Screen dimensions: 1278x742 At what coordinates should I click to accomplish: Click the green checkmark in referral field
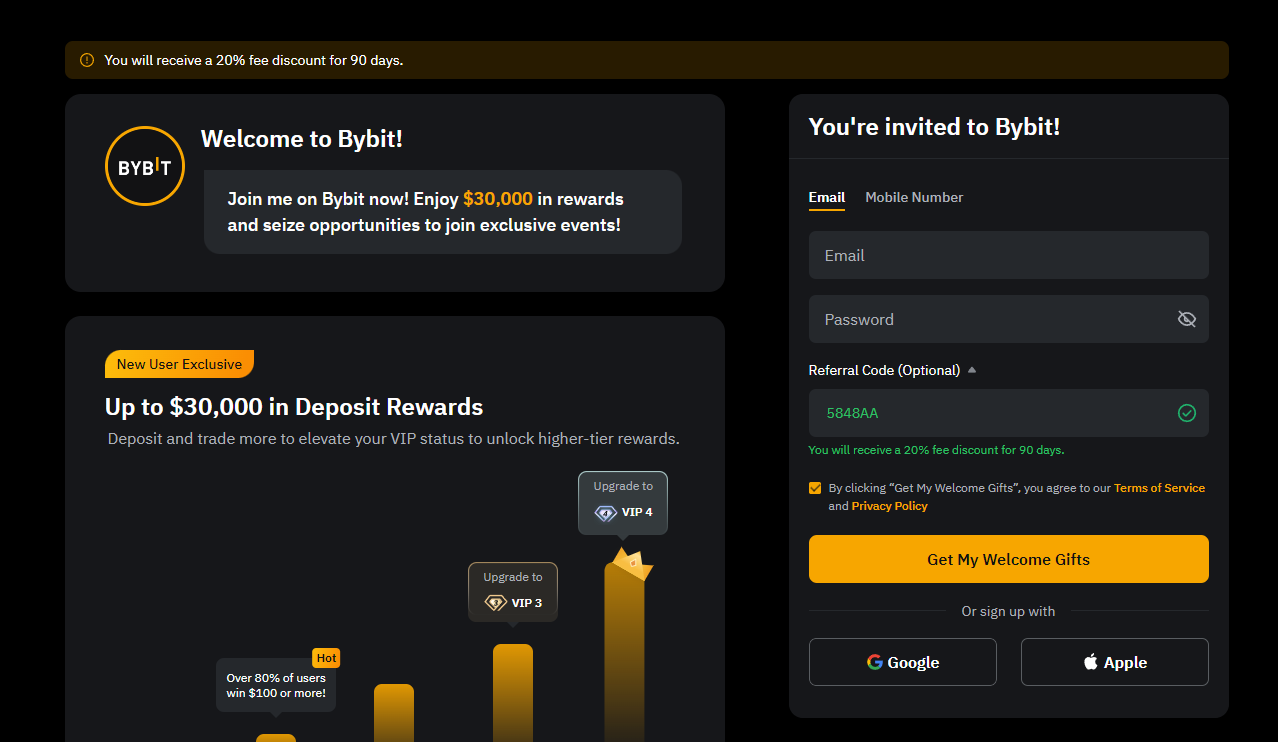click(1187, 413)
